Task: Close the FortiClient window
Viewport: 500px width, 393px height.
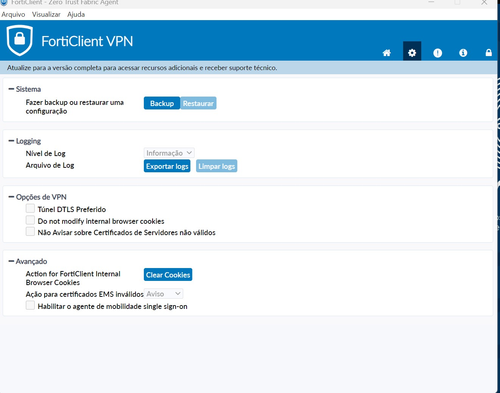Action: [484, 2]
